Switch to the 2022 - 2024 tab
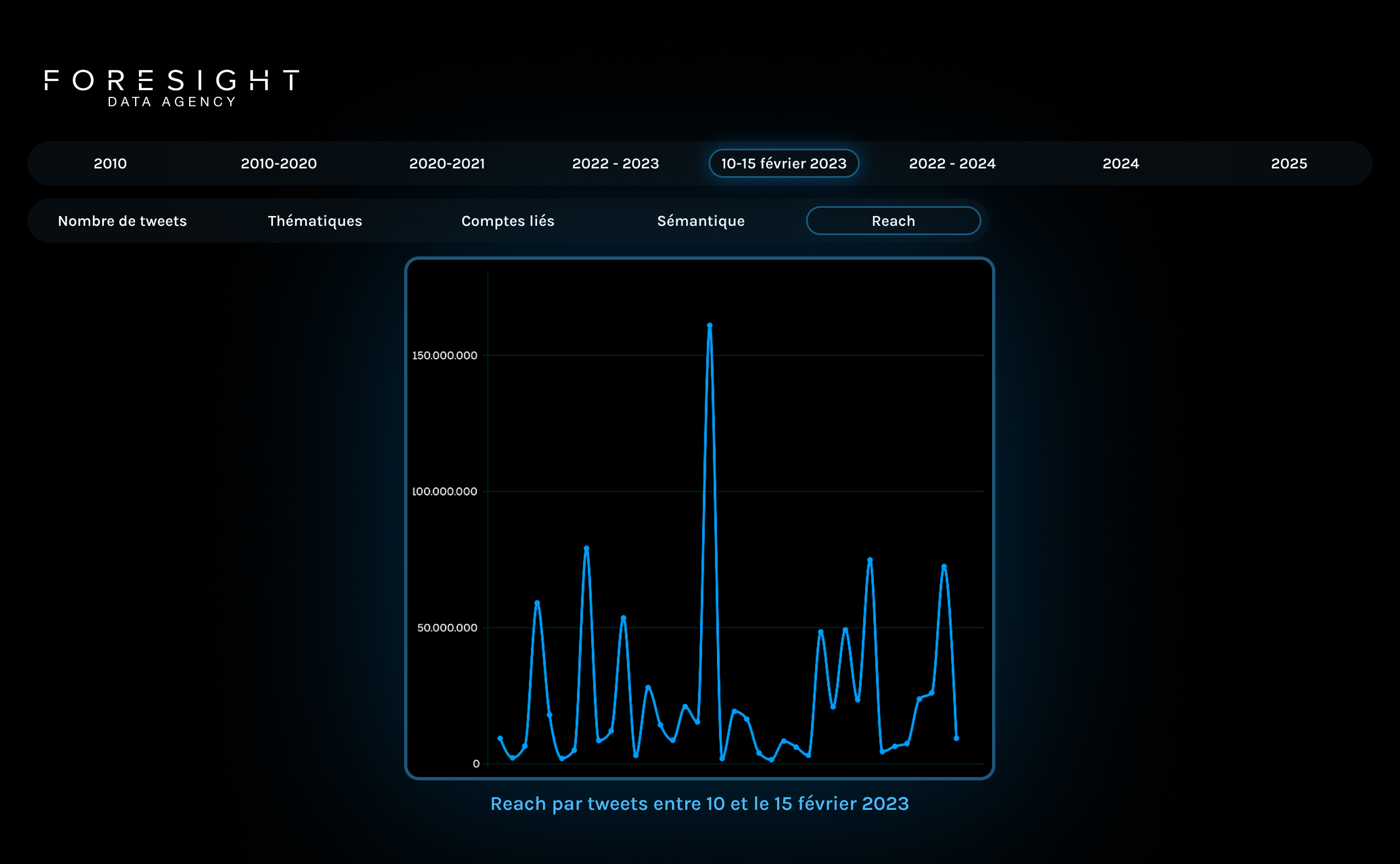This screenshot has width=1400, height=864. 952,164
